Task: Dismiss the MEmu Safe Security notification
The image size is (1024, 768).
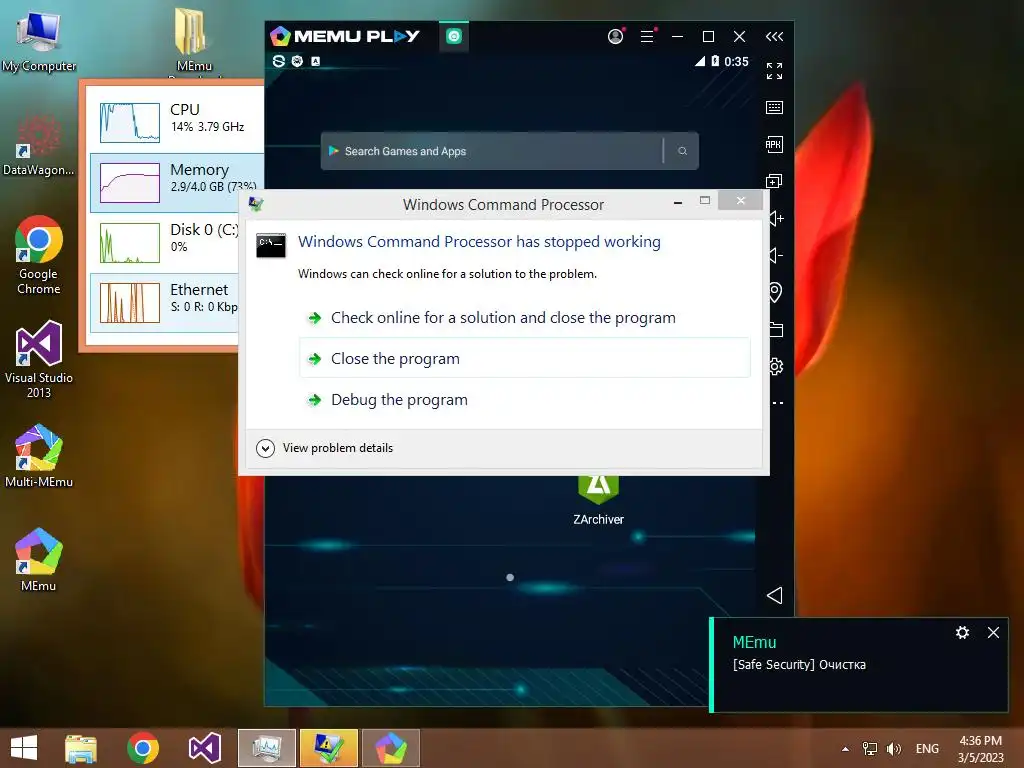Action: (993, 632)
